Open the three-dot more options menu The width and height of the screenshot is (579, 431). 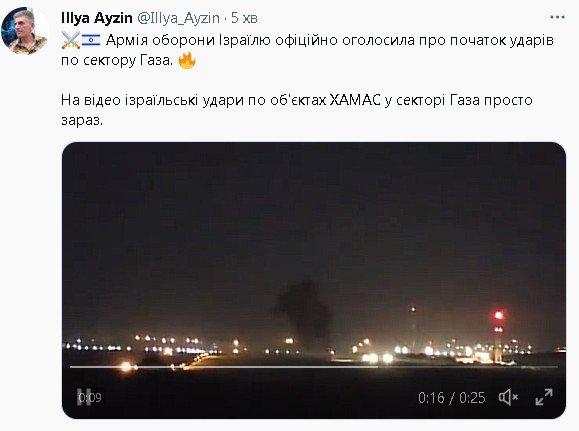pyautogui.click(x=557, y=17)
